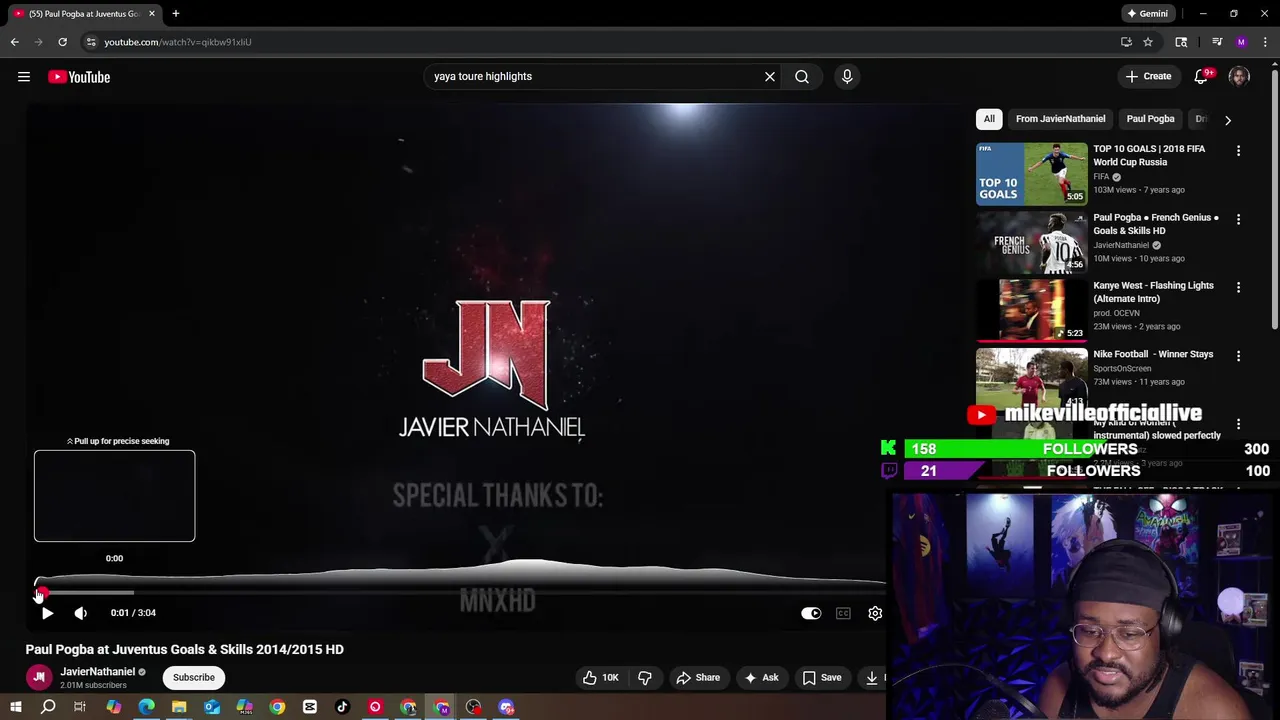Open the YouTube account avatar menu

tap(1239, 77)
